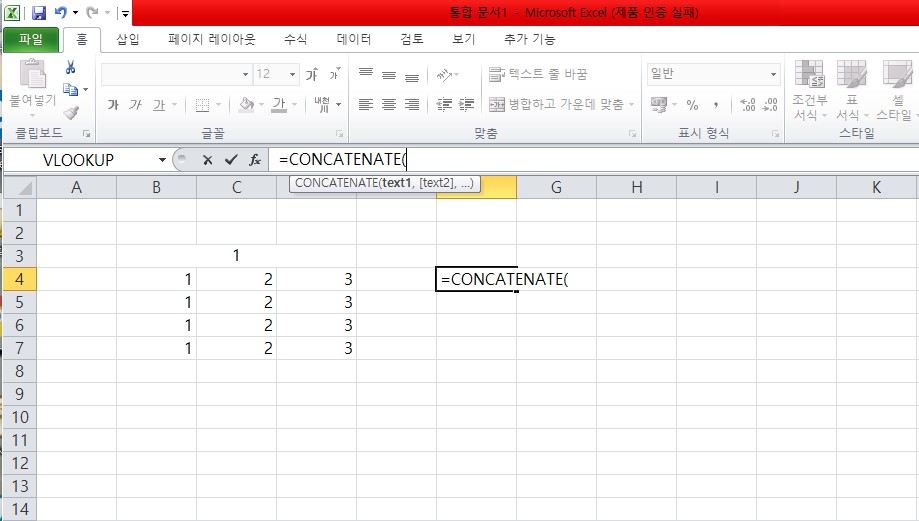This screenshot has height=521, width=919.
Task: Click the Save icon in quick access toolbar
Action: 39,12
